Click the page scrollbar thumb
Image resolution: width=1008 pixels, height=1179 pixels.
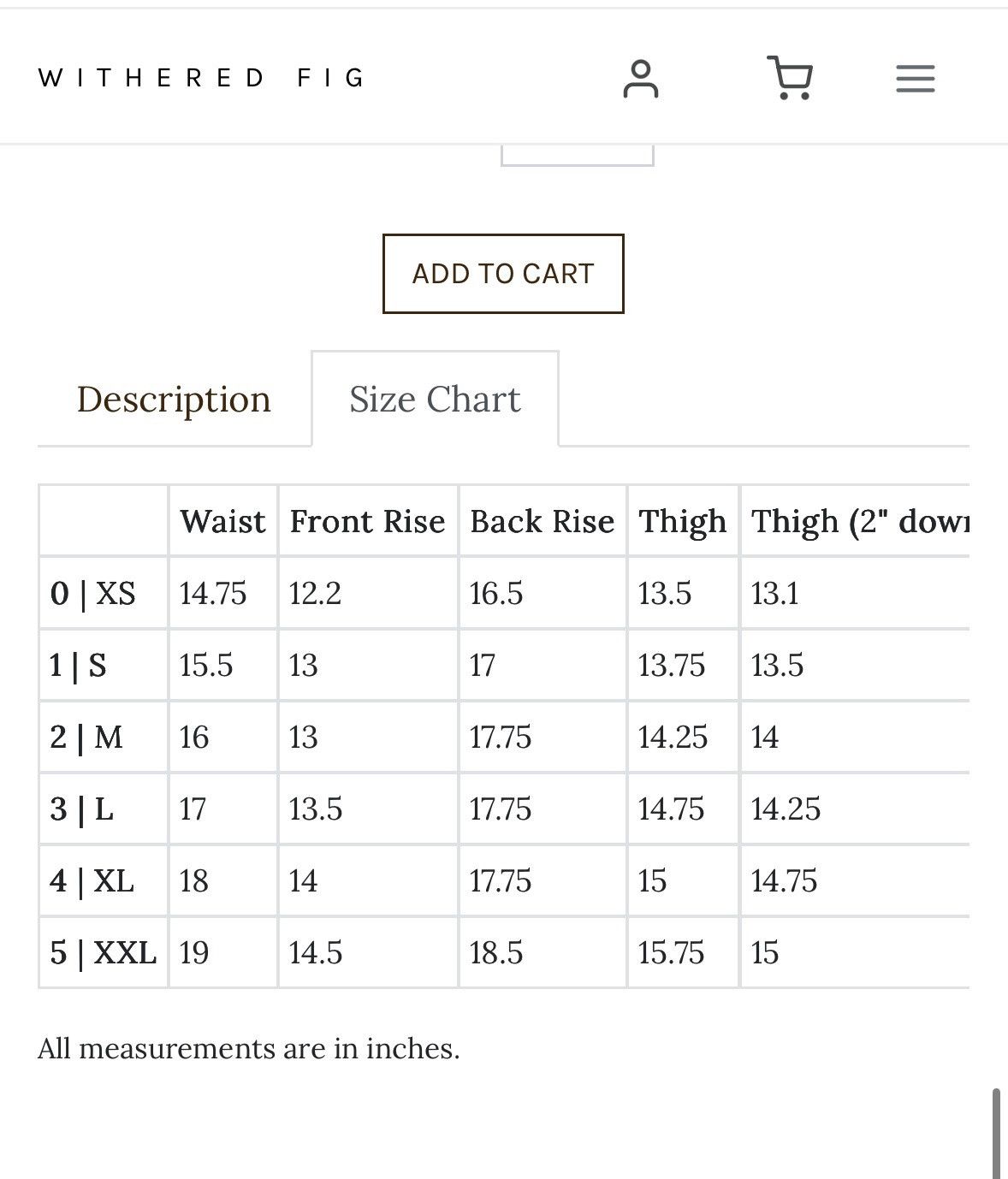coord(996,1133)
